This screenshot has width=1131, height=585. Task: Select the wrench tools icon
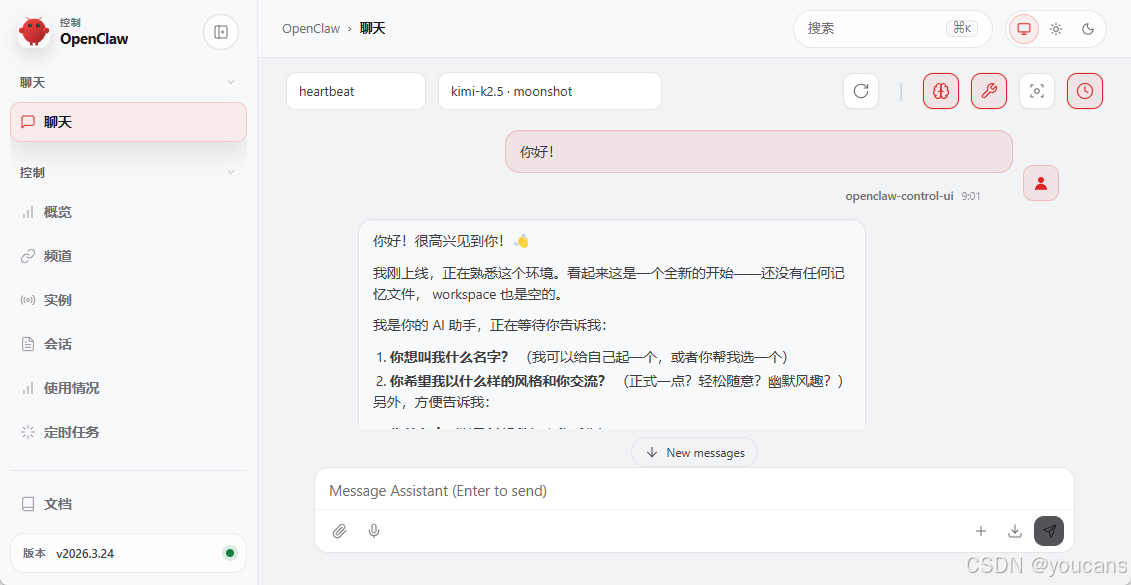[x=989, y=91]
